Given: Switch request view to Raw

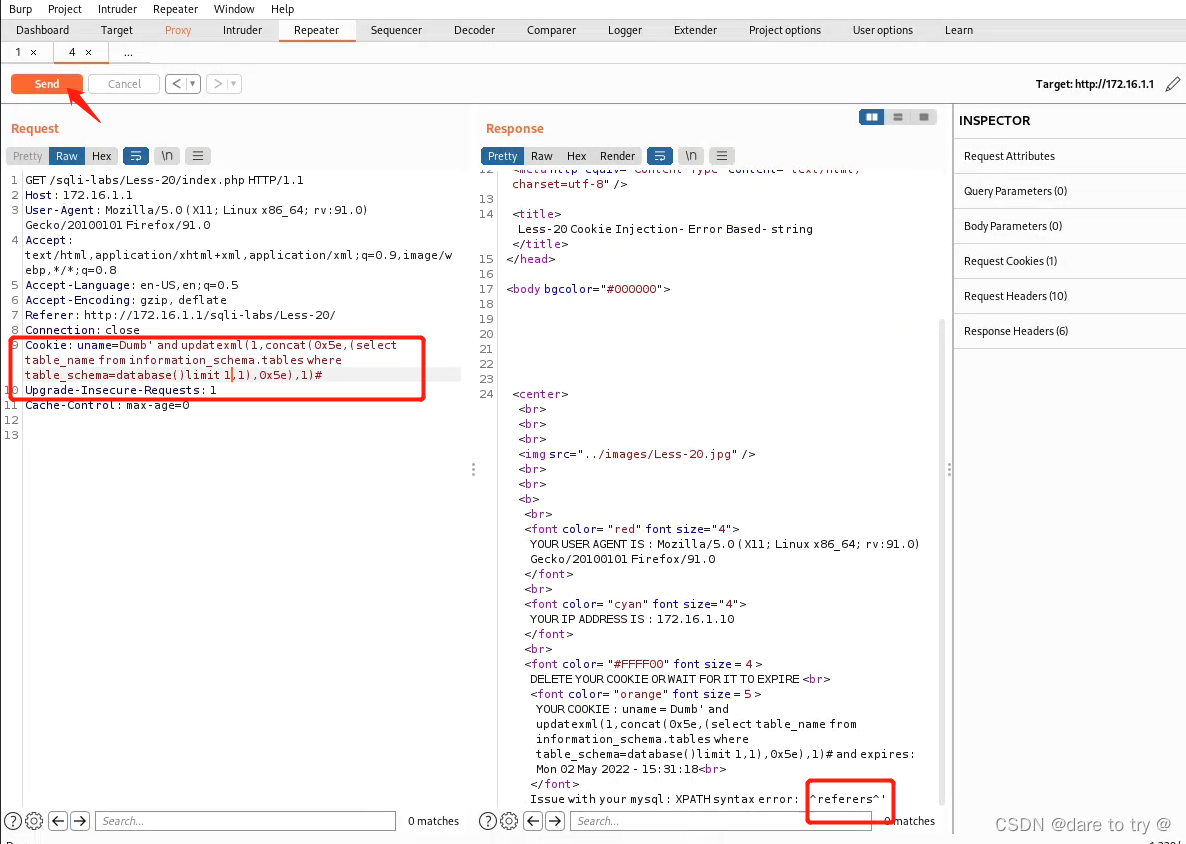Looking at the screenshot, I should [x=67, y=156].
